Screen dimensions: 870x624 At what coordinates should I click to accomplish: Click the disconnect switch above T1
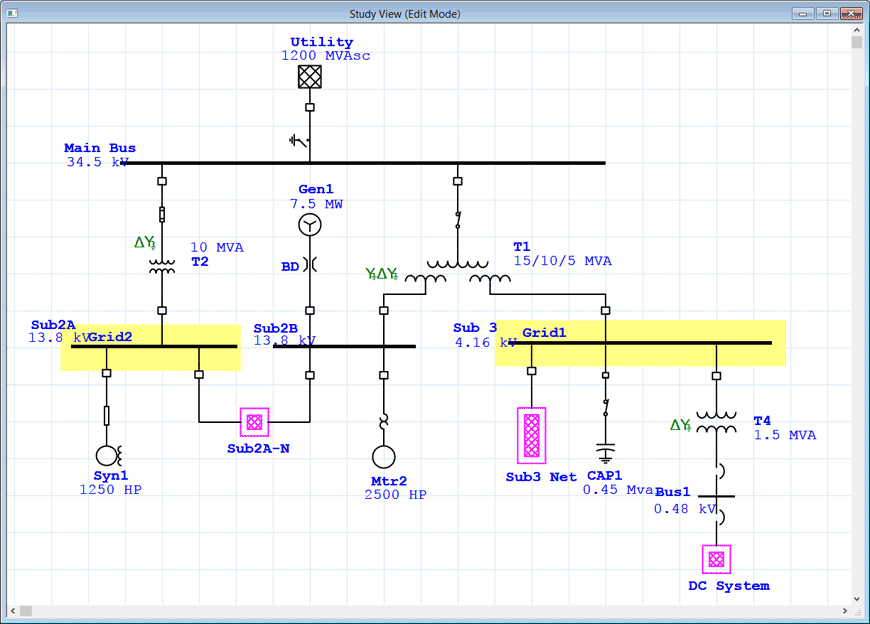pos(458,219)
